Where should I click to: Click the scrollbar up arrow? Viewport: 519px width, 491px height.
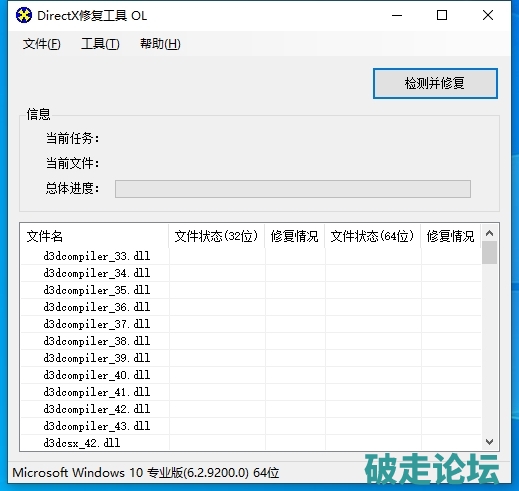pyautogui.click(x=489, y=233)
